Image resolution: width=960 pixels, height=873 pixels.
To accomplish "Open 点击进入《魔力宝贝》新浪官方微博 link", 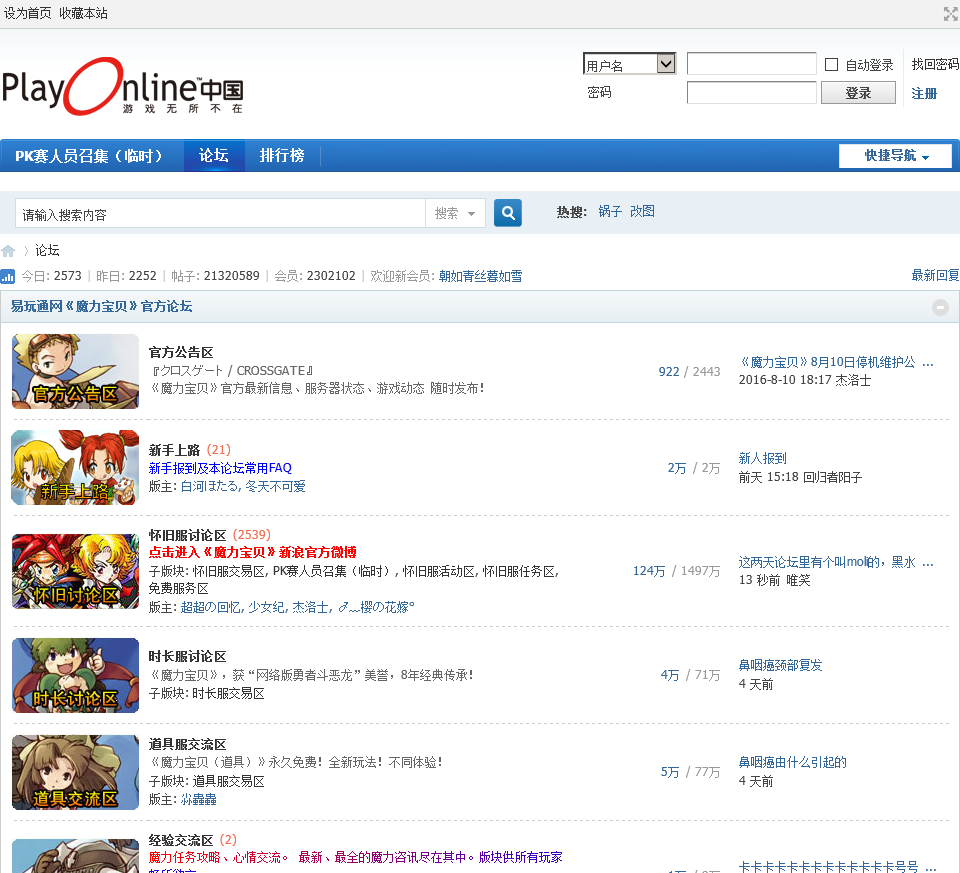I will pos(252,552).
